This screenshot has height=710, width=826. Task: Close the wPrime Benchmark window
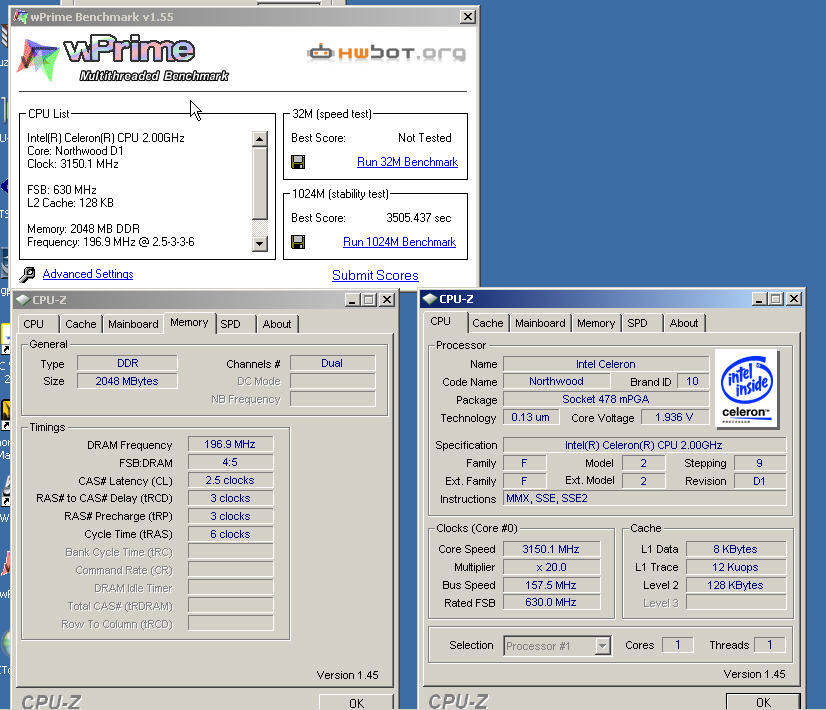[x=467, y=17]
